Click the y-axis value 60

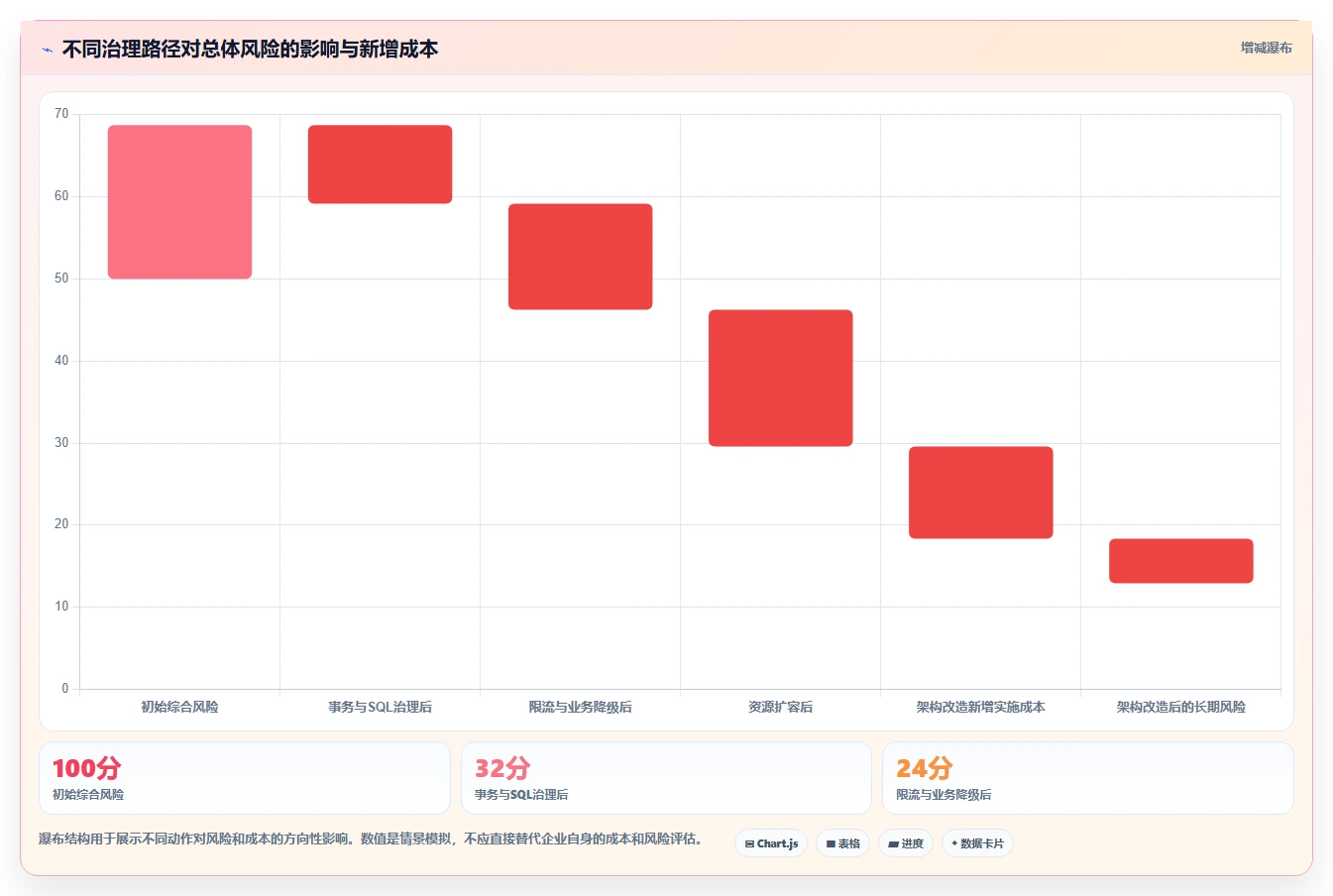[x=61, y=196]
